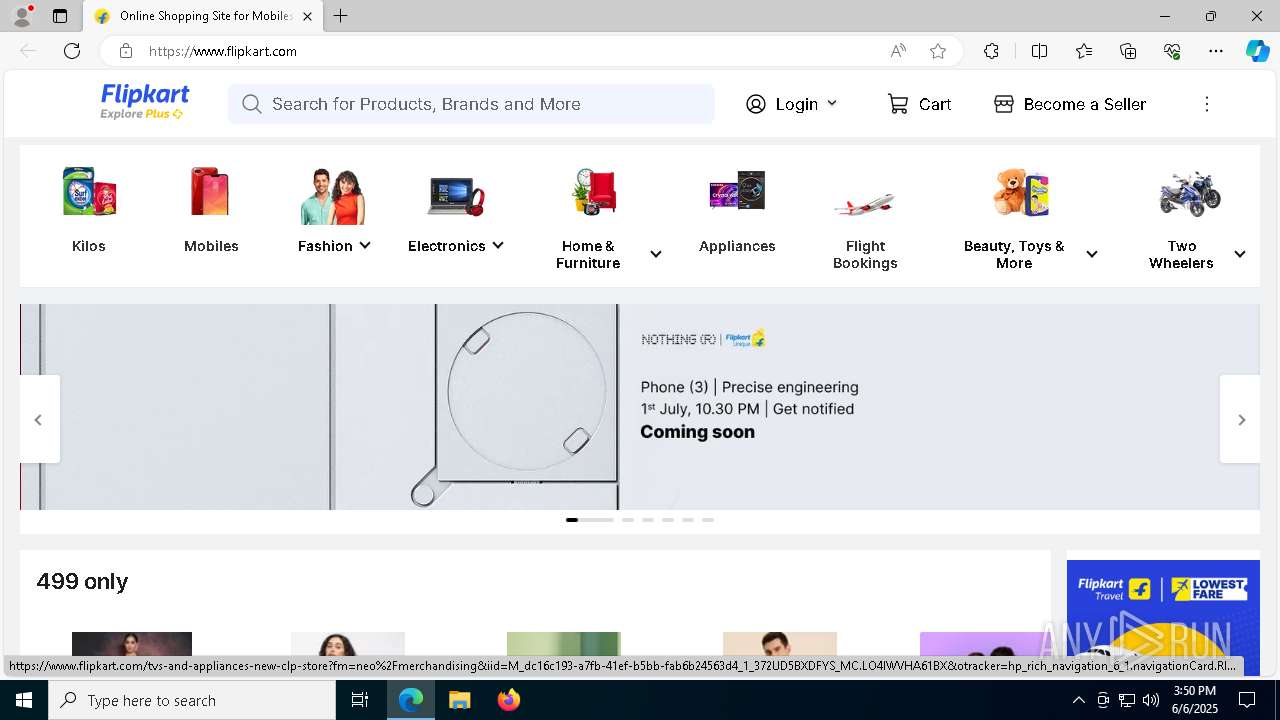The width and height of the screenshot is (1280, 720).
Task: Open browser profile icon
Action: pyautogui.click(x=22, y=16)
